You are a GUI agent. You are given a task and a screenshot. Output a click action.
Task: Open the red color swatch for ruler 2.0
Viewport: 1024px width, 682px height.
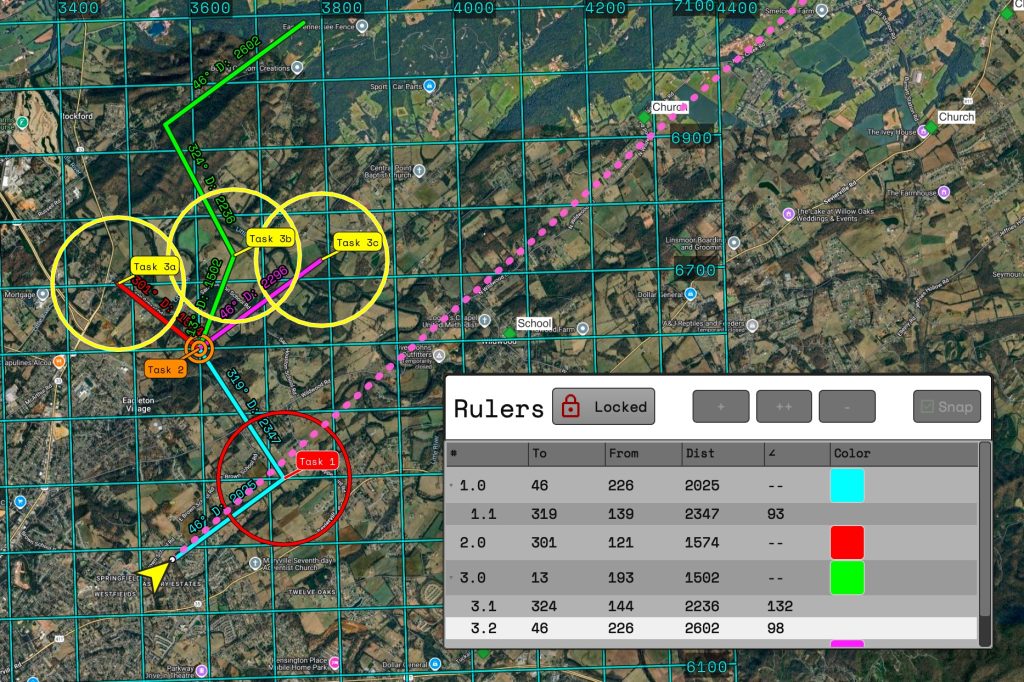[847, 542]
